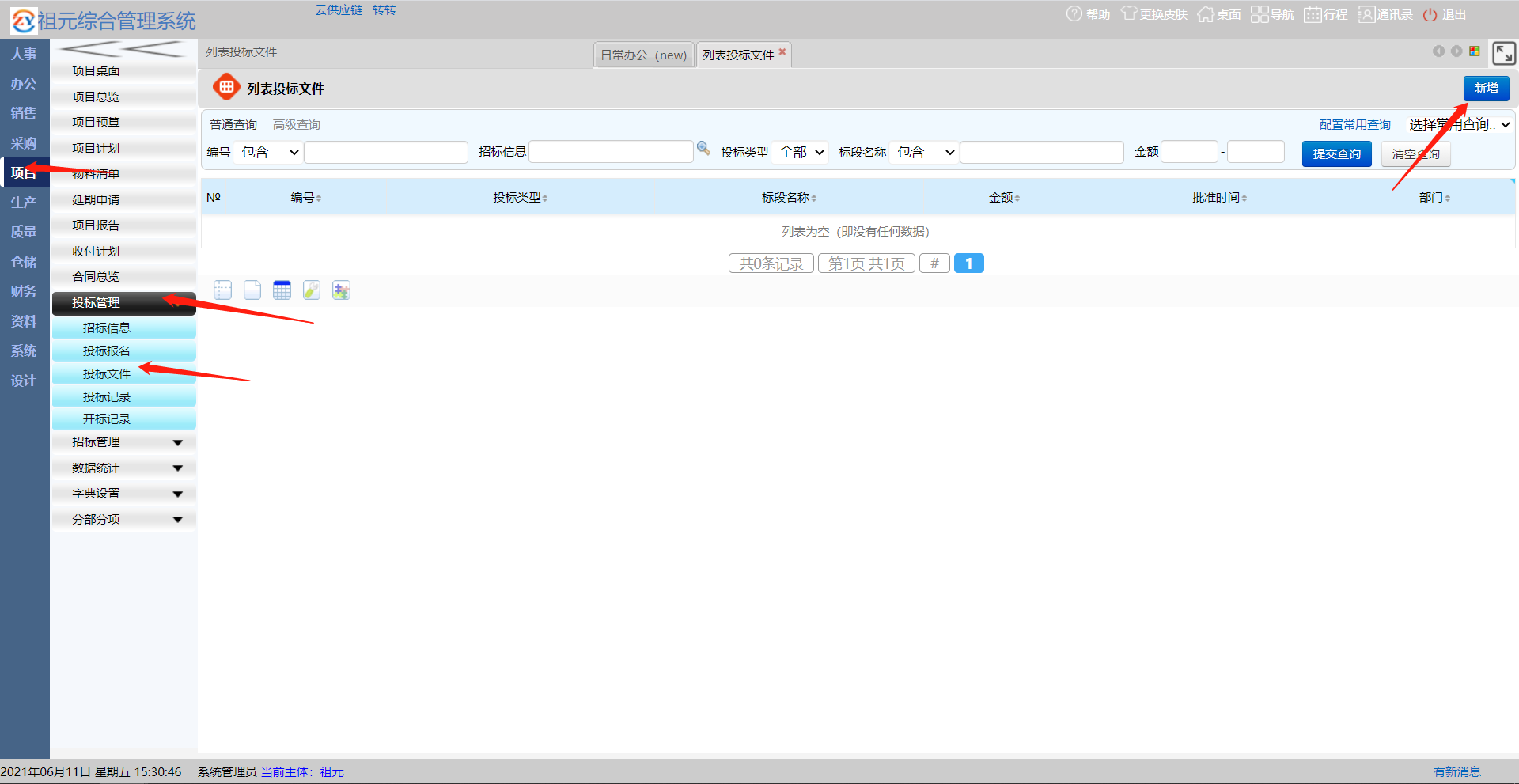
Task: Toggle fullscreen with the expand arrows icon
Action: click(1503, 53)
